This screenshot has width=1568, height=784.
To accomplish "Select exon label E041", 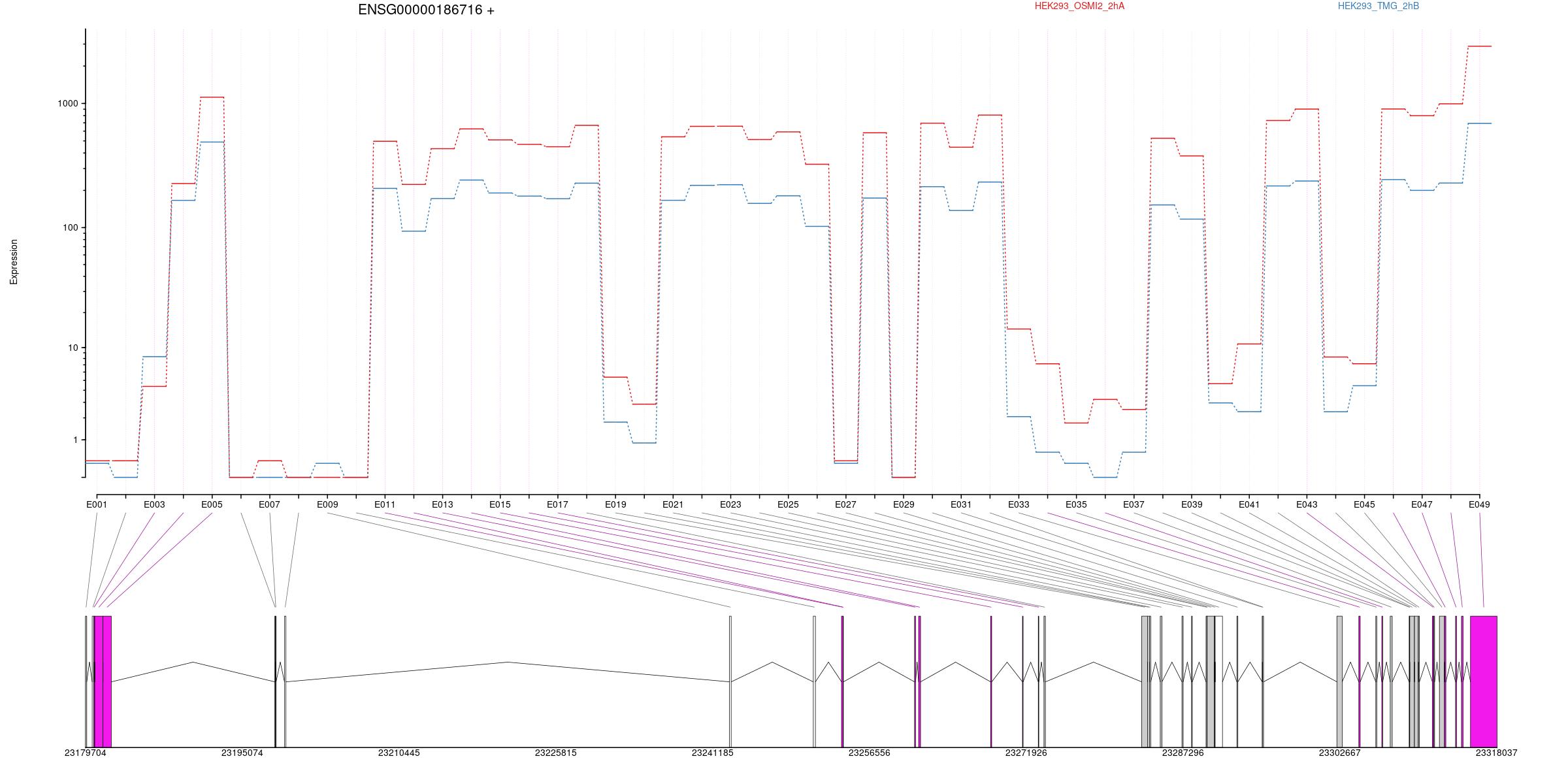I will (x=1249, y=504).
